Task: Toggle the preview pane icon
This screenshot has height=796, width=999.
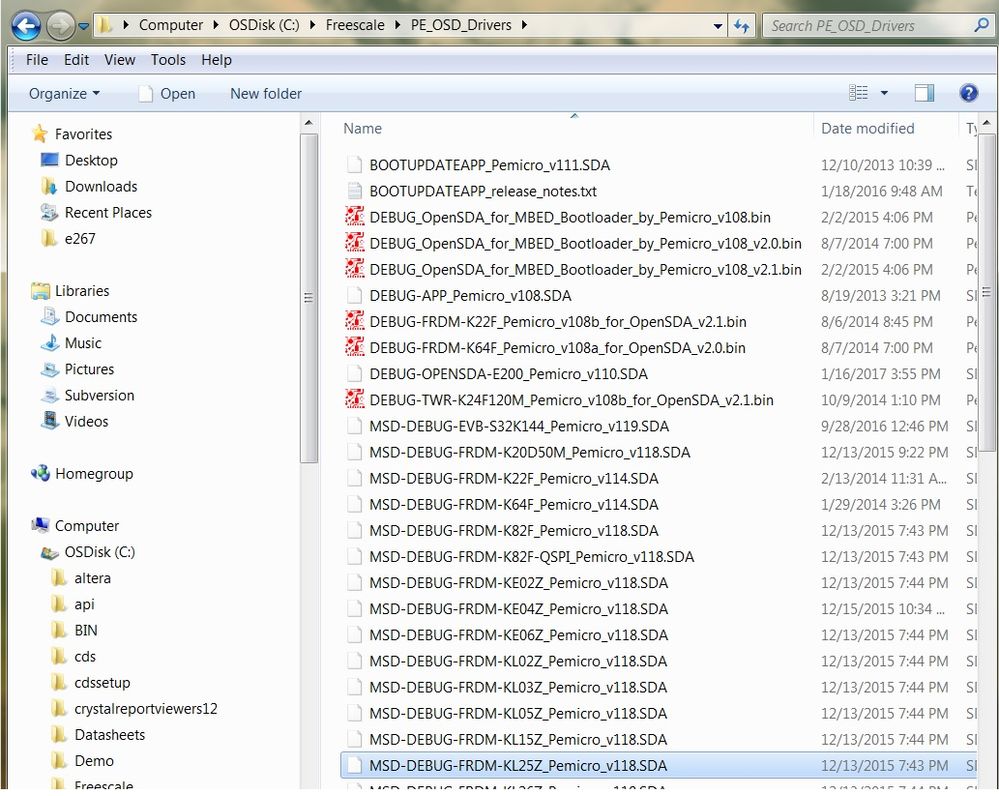Action: [924, 93]
